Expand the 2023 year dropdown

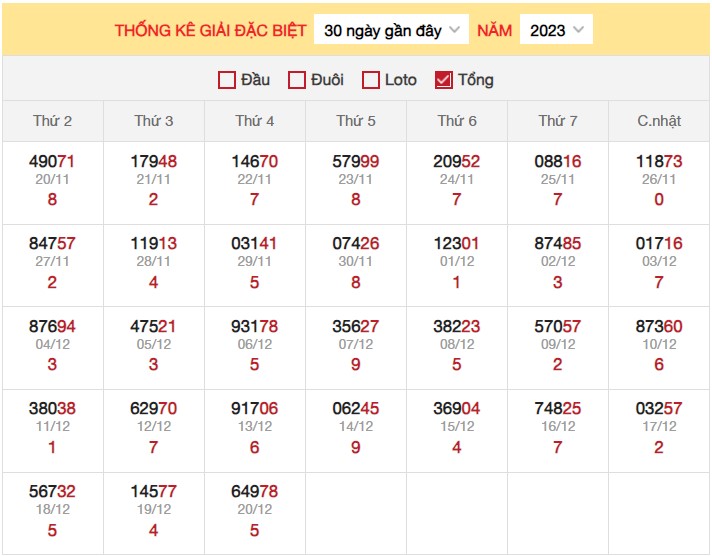point(556,30)
